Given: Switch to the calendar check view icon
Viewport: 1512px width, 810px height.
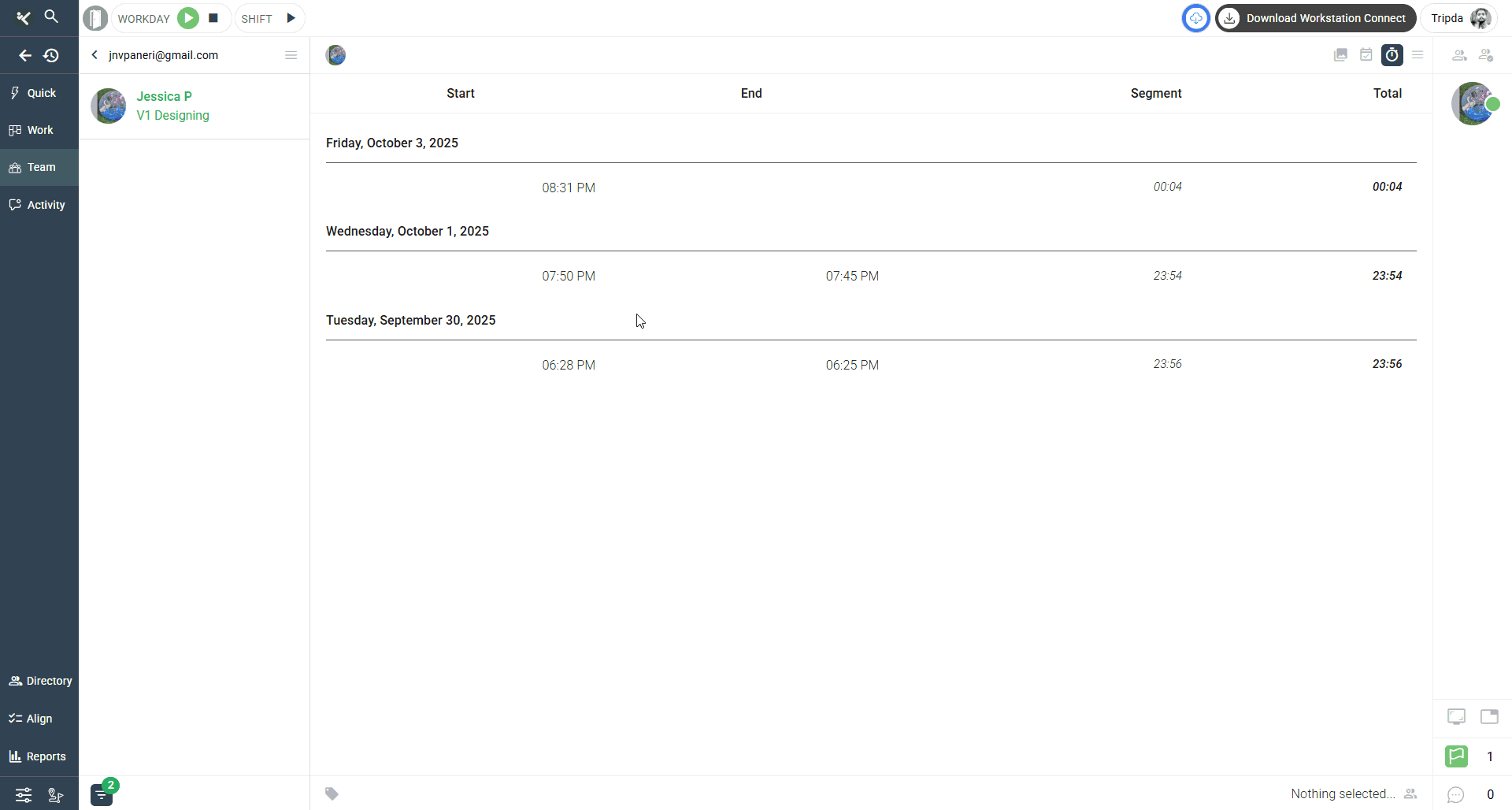Looking at the screenshot, I should tap(1366, 54).
